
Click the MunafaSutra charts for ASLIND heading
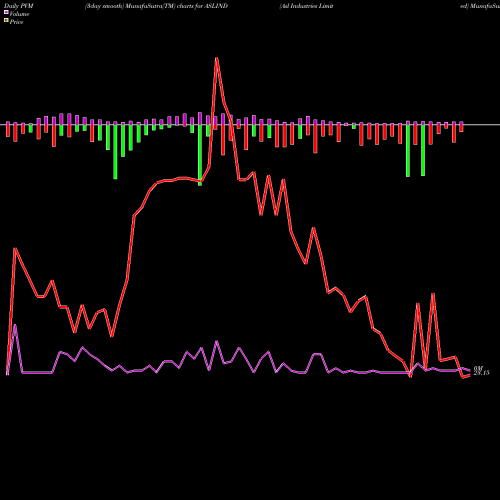[156, 6]
